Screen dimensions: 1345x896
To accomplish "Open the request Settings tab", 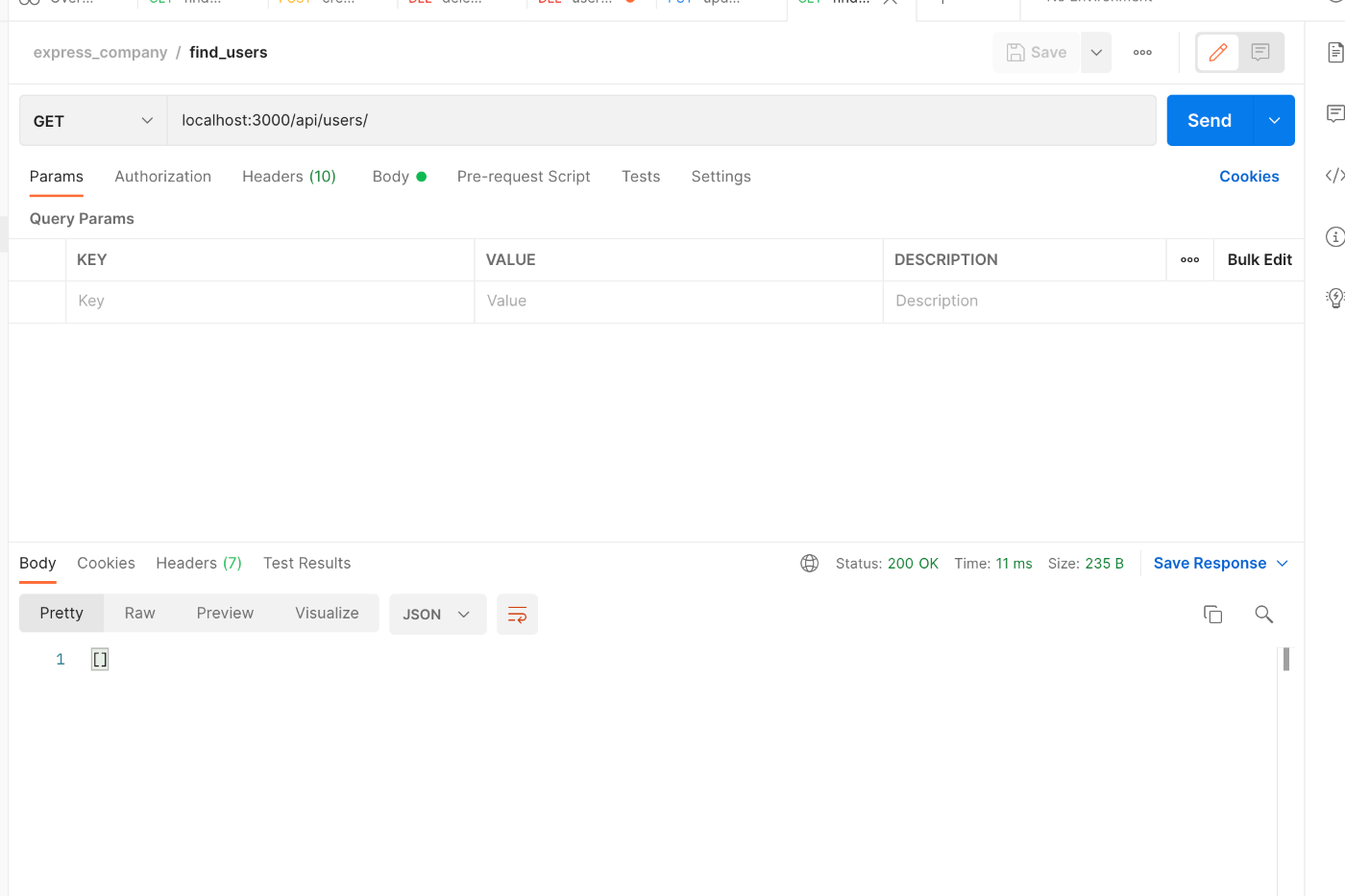I will click(721, 177).
